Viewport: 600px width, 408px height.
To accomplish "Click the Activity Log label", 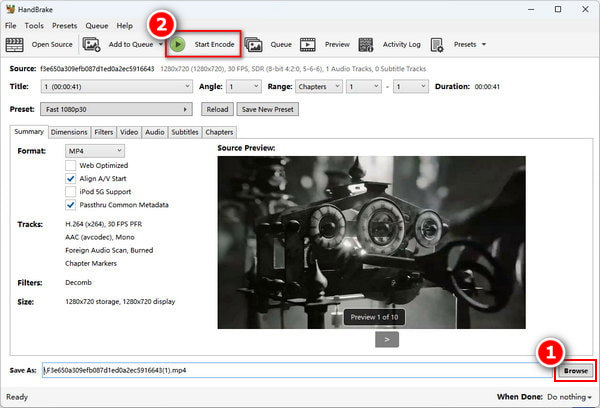I will pos(401,44).
